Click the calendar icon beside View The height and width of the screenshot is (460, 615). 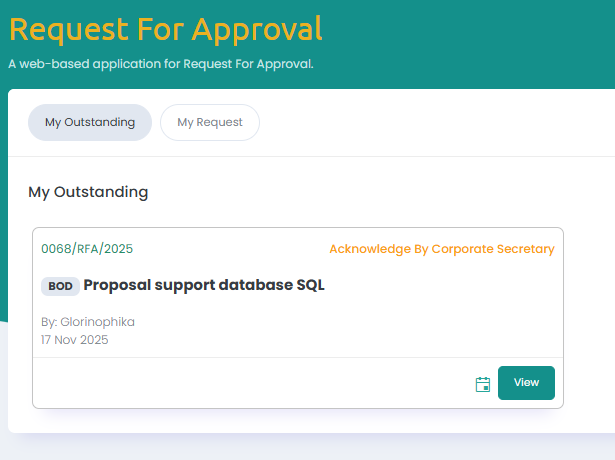pyautogui.click(x=483, y=384)
